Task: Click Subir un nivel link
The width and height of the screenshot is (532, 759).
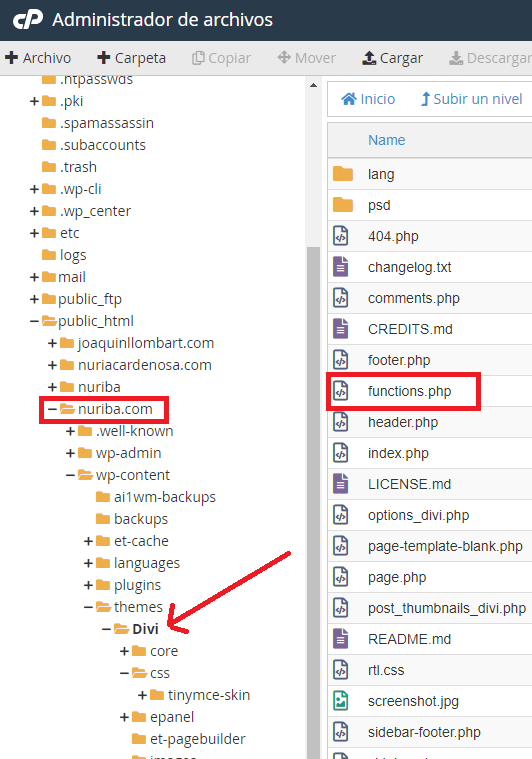Action: point(471,99)
